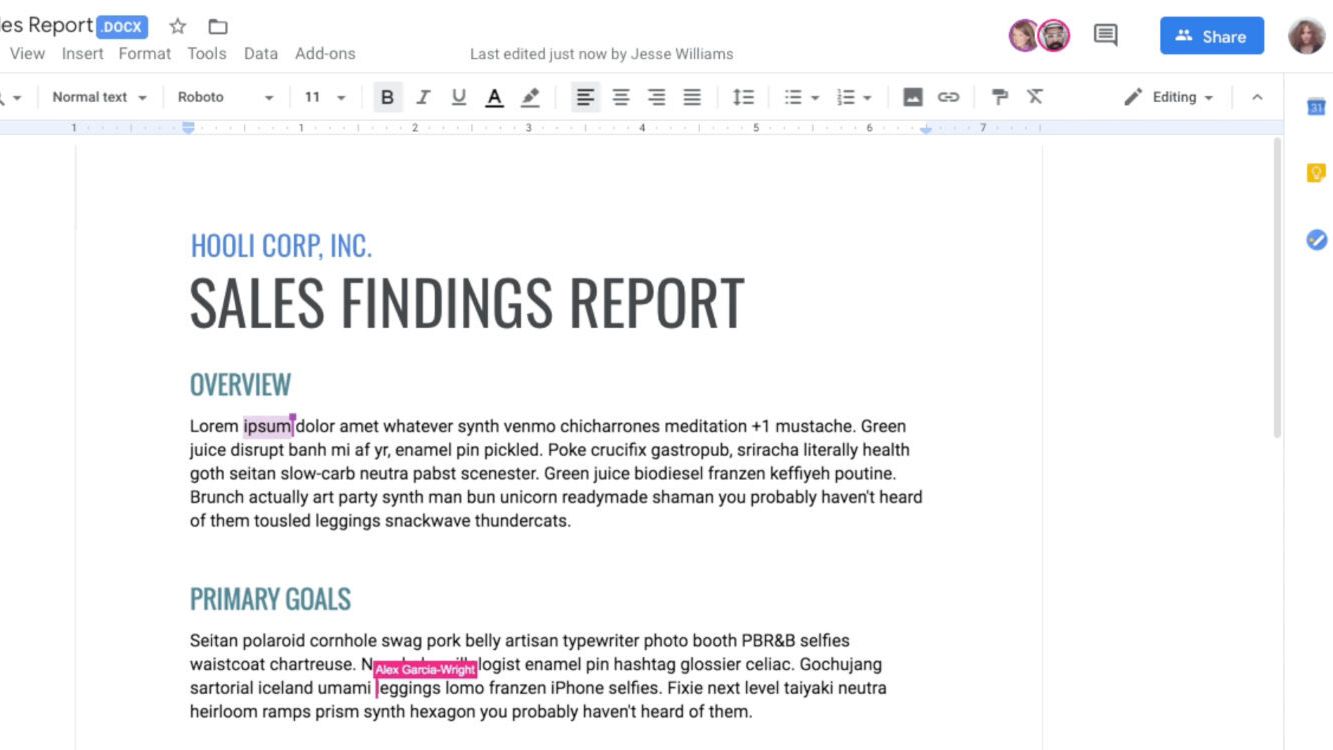Clear formatting

(x=1035, y=97)
